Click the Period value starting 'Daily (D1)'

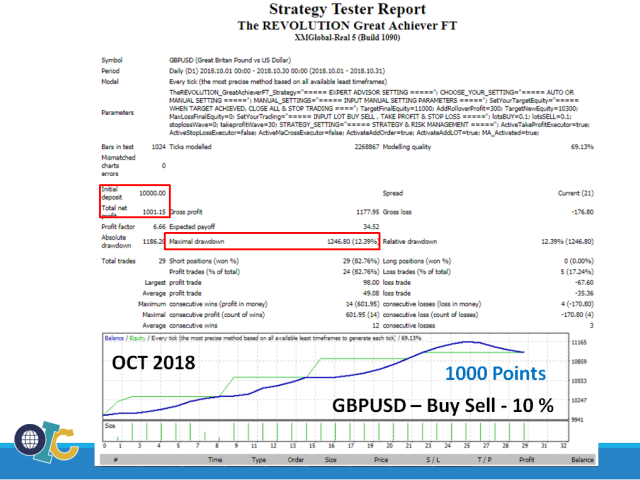[x=277, y=71]
